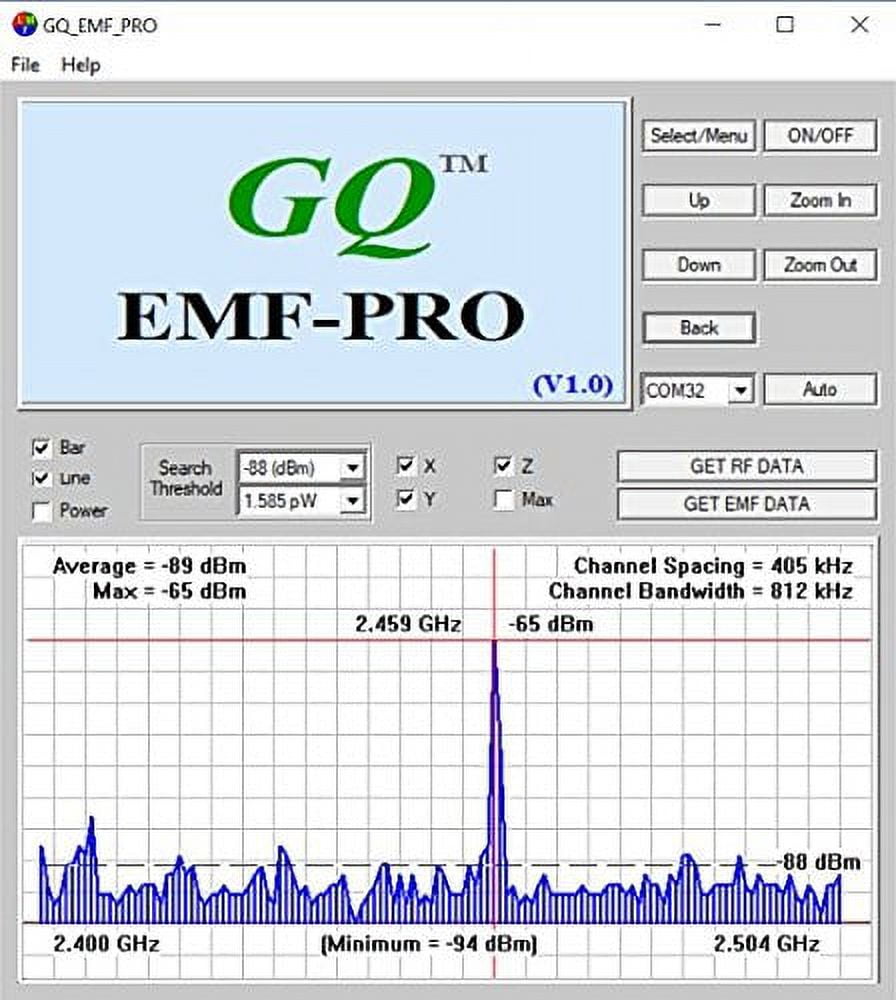This screenshot has width=896, height=1000.
Task: Click the '(Minimum = -94 dBm)' label
Action: pos(429,944)
